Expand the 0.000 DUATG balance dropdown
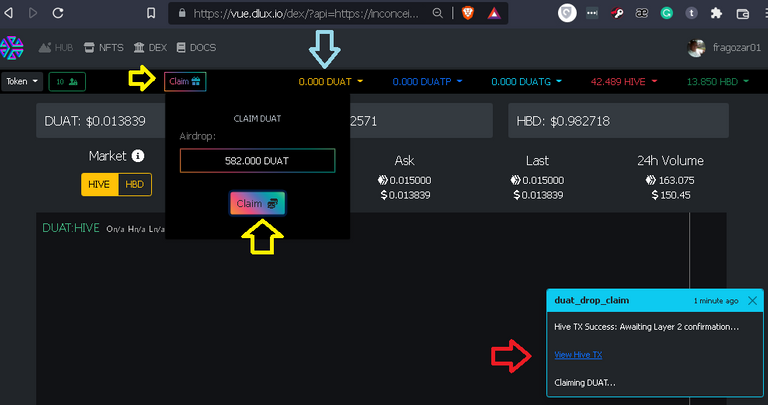This screenshot has height=405, width=768. [x=526, y=82]
